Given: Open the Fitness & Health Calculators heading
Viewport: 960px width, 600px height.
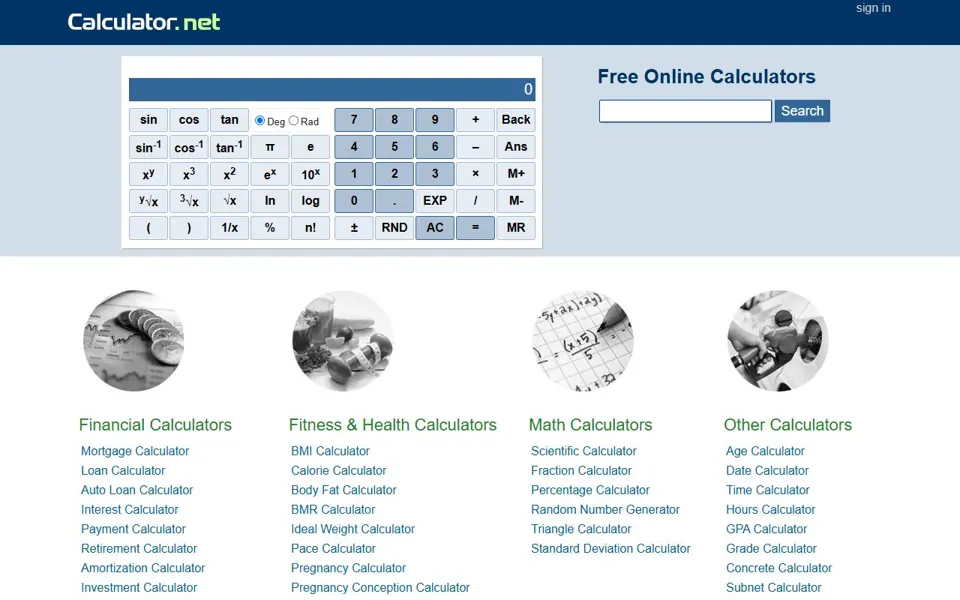Looking at the screenshot, I should [392, 425].
